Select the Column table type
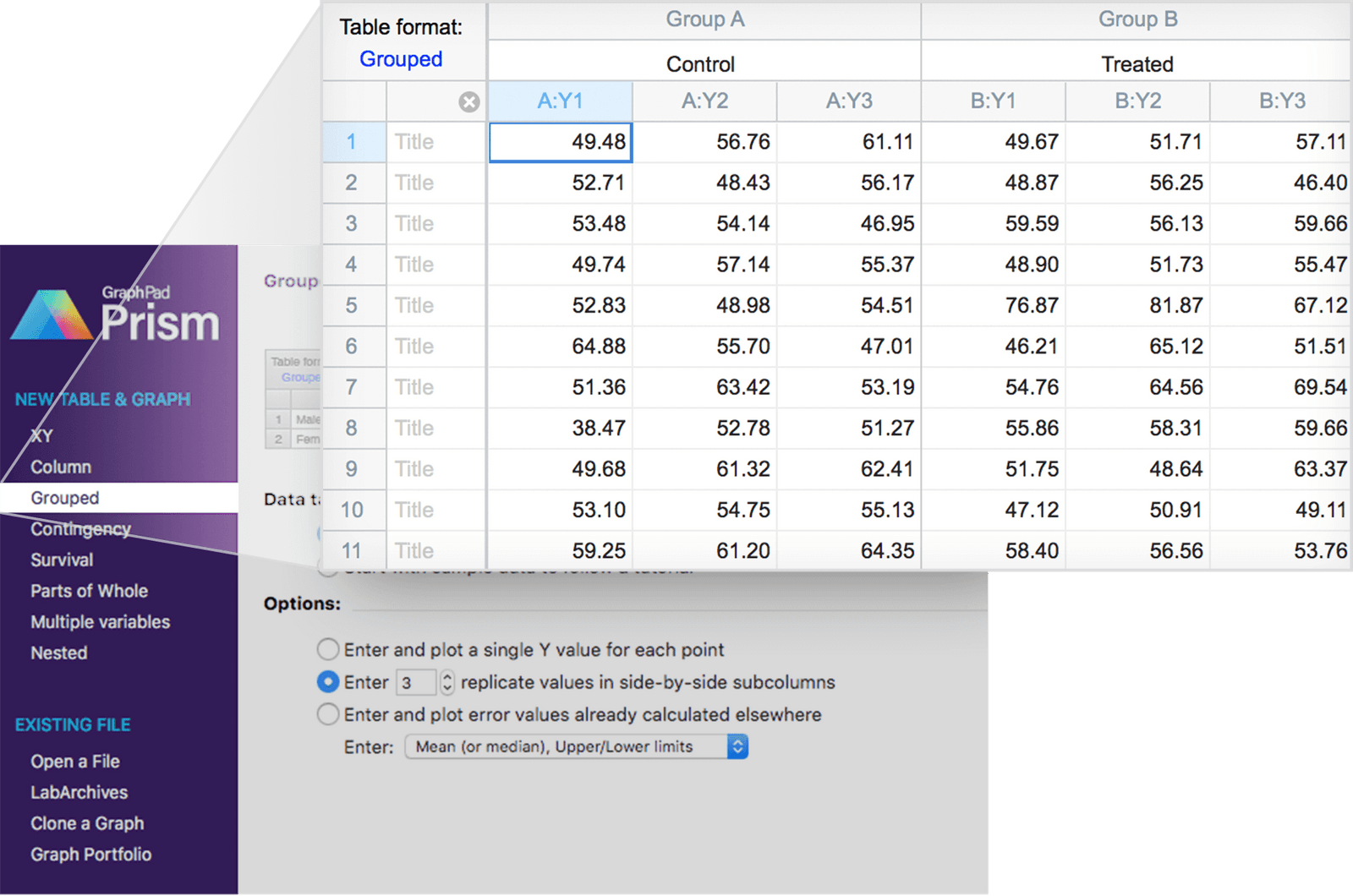The image size is (1353, 896). [60, 467]
